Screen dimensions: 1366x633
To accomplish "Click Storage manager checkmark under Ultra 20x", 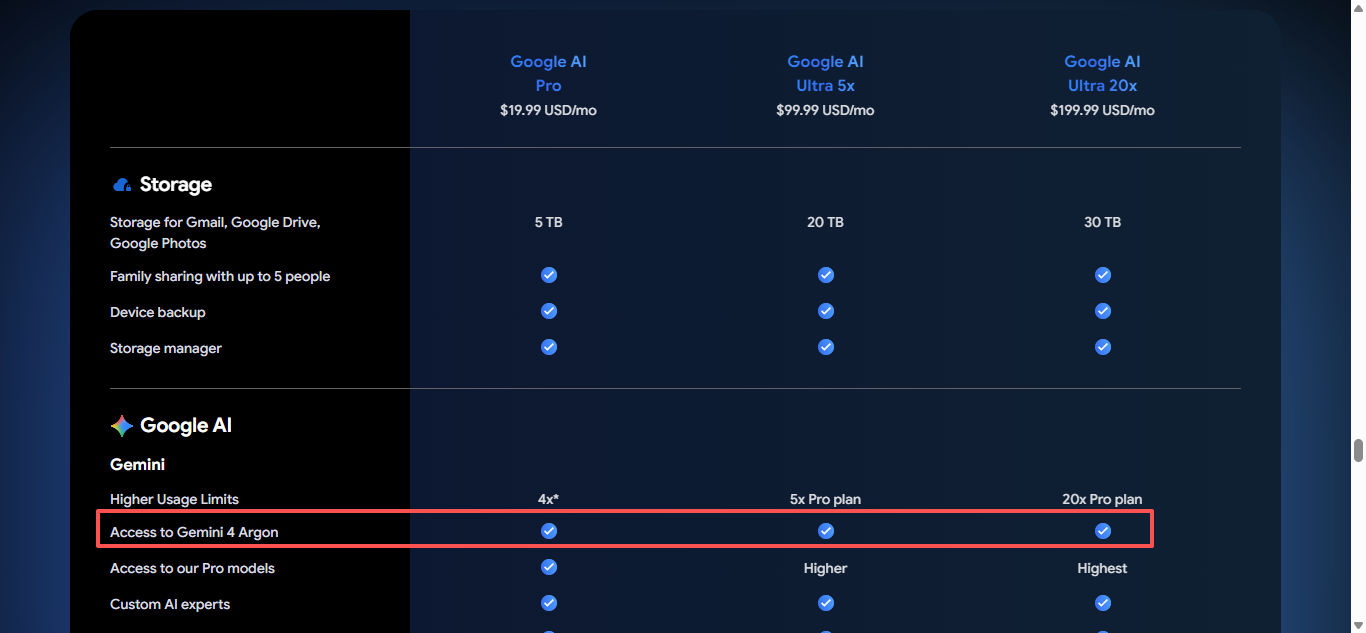I will click(1103, 347).
